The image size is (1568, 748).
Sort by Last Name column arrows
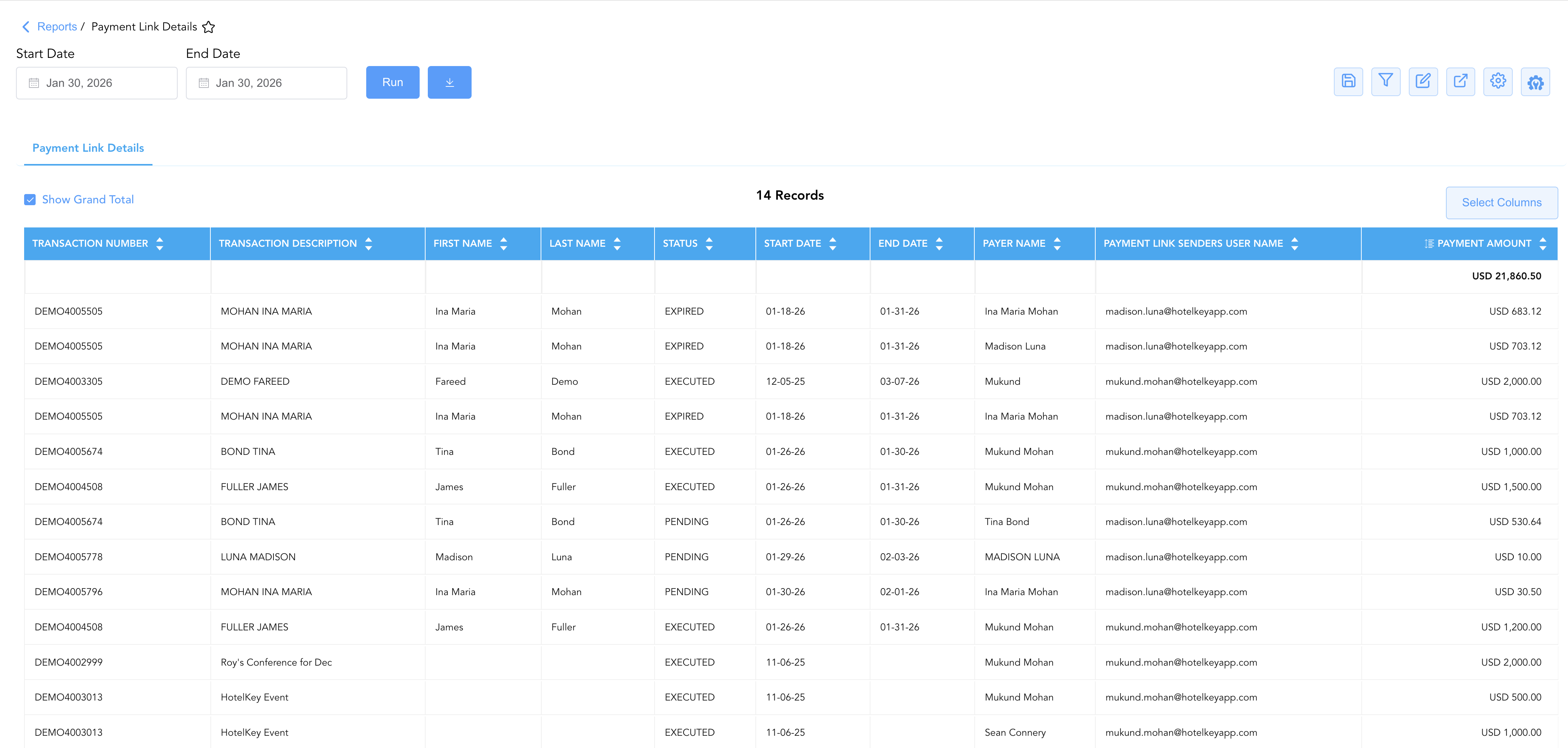click(617, 243)
